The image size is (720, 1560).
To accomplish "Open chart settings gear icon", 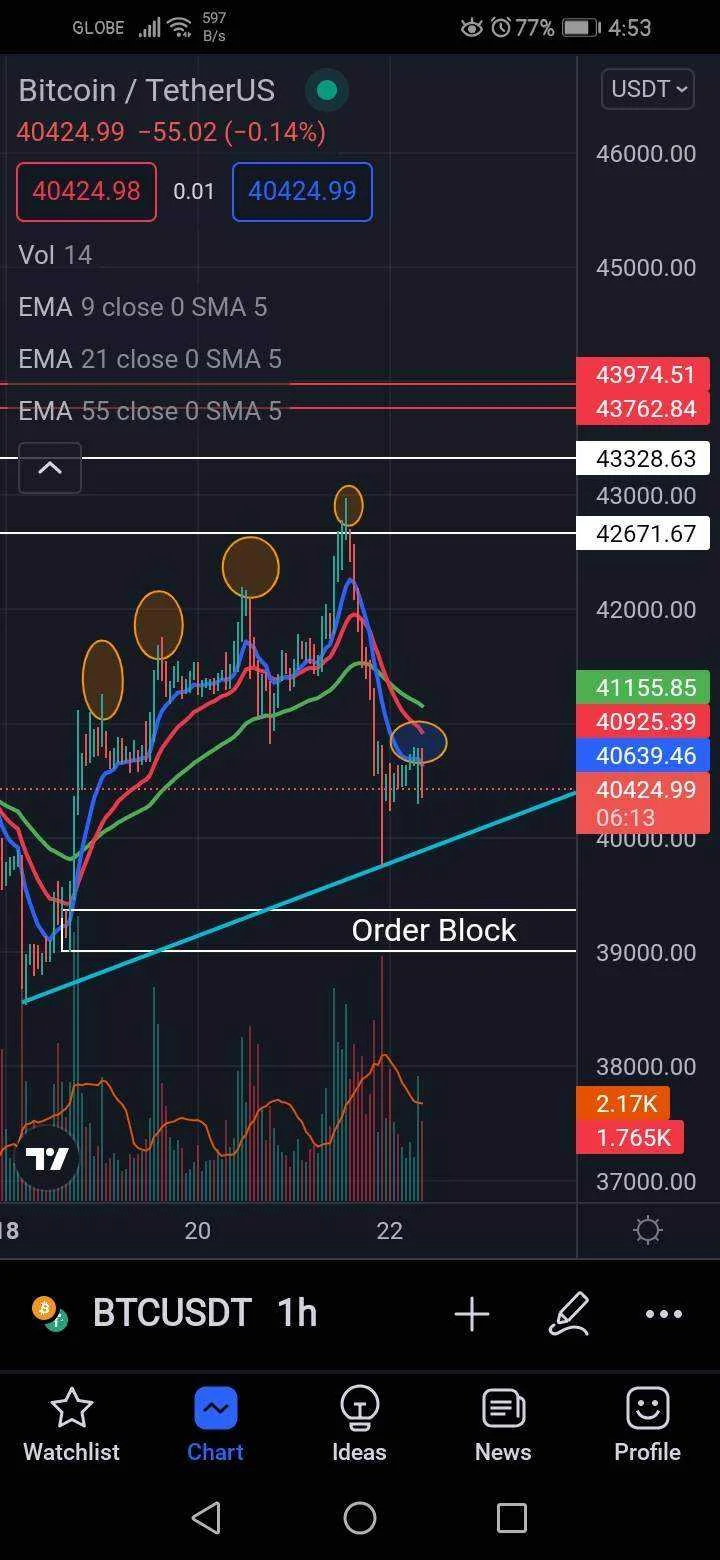I will tap(648, 1230).
